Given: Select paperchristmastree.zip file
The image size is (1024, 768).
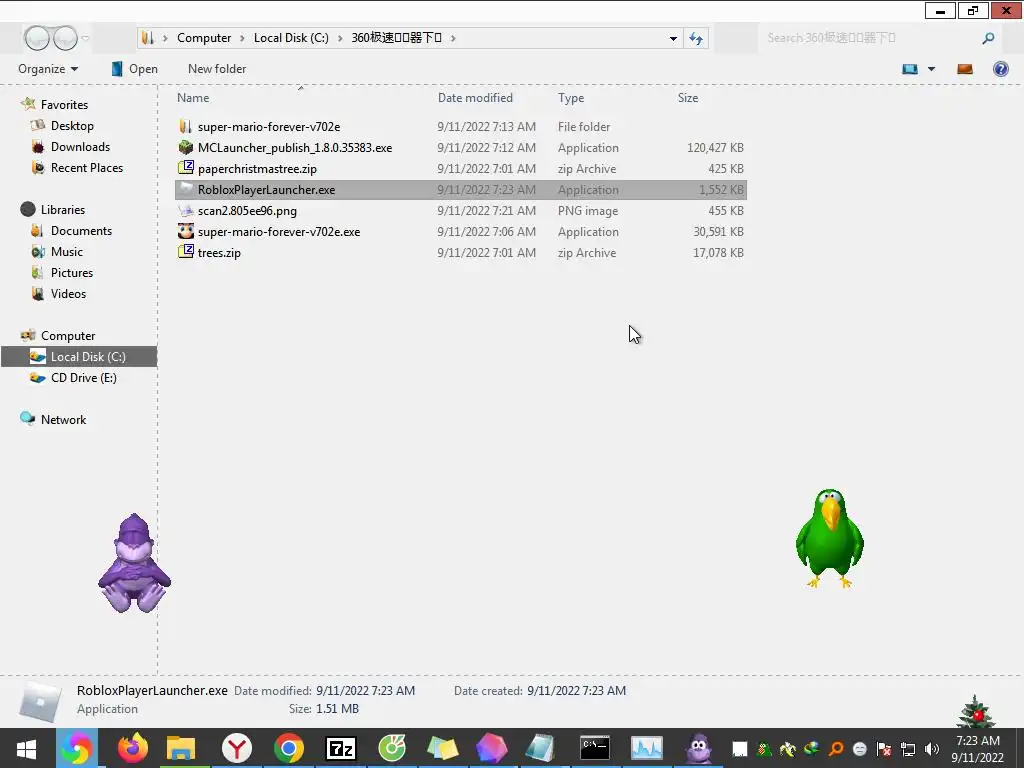Looking at the screenshot, I should coord(257,168).
